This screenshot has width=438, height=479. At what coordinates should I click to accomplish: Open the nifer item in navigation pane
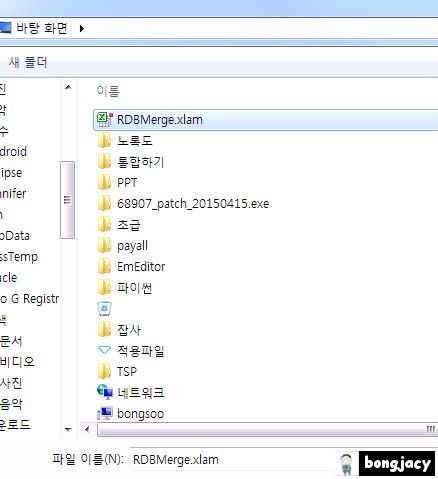pos(13,194)
